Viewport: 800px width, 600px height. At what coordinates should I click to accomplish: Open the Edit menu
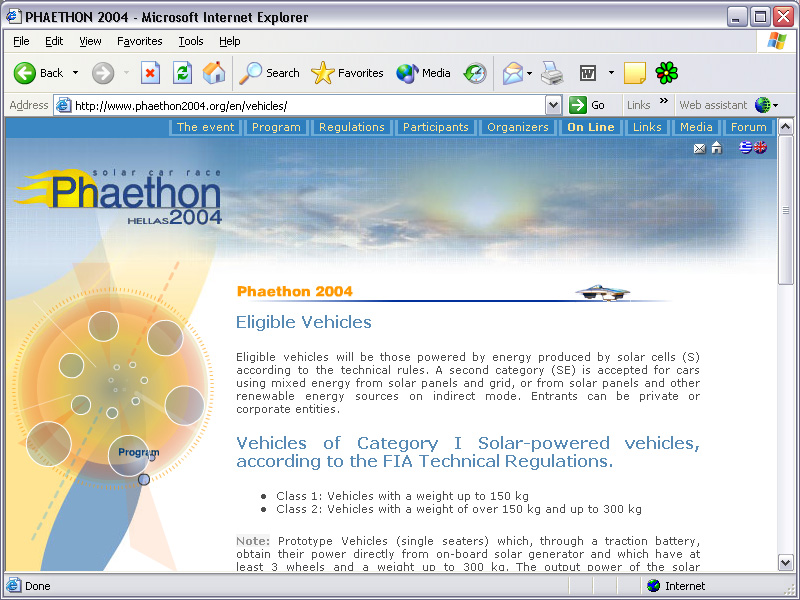(x=54, y=41)
